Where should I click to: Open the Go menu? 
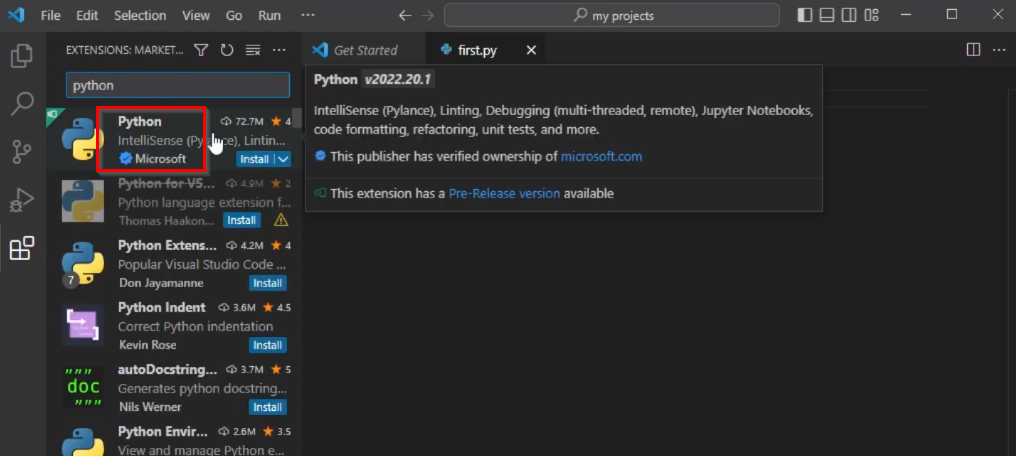point(234,15)
